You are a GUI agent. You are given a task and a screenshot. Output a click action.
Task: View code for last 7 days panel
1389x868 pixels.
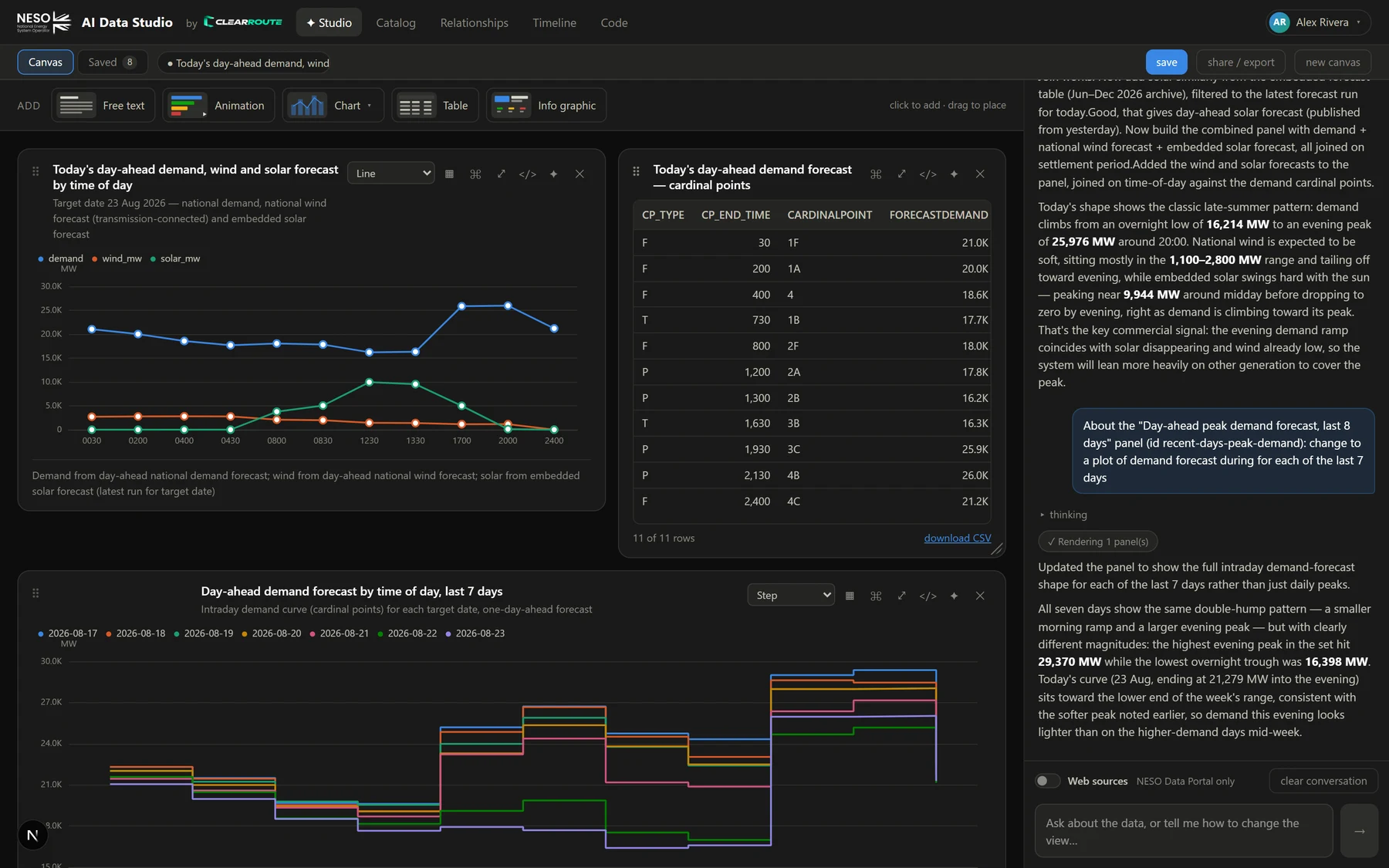point(928,596)
